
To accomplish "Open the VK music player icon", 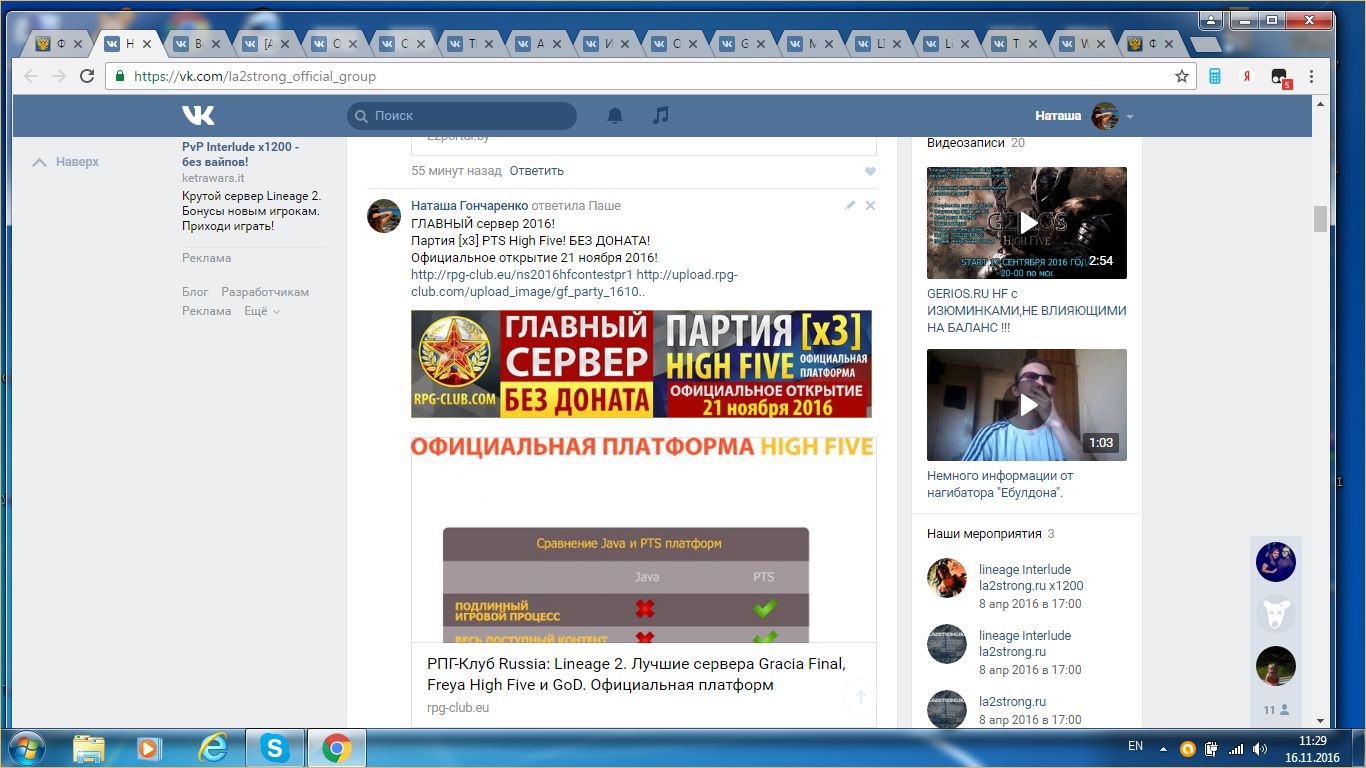I will pyautogui.click(x=660, y=116).
